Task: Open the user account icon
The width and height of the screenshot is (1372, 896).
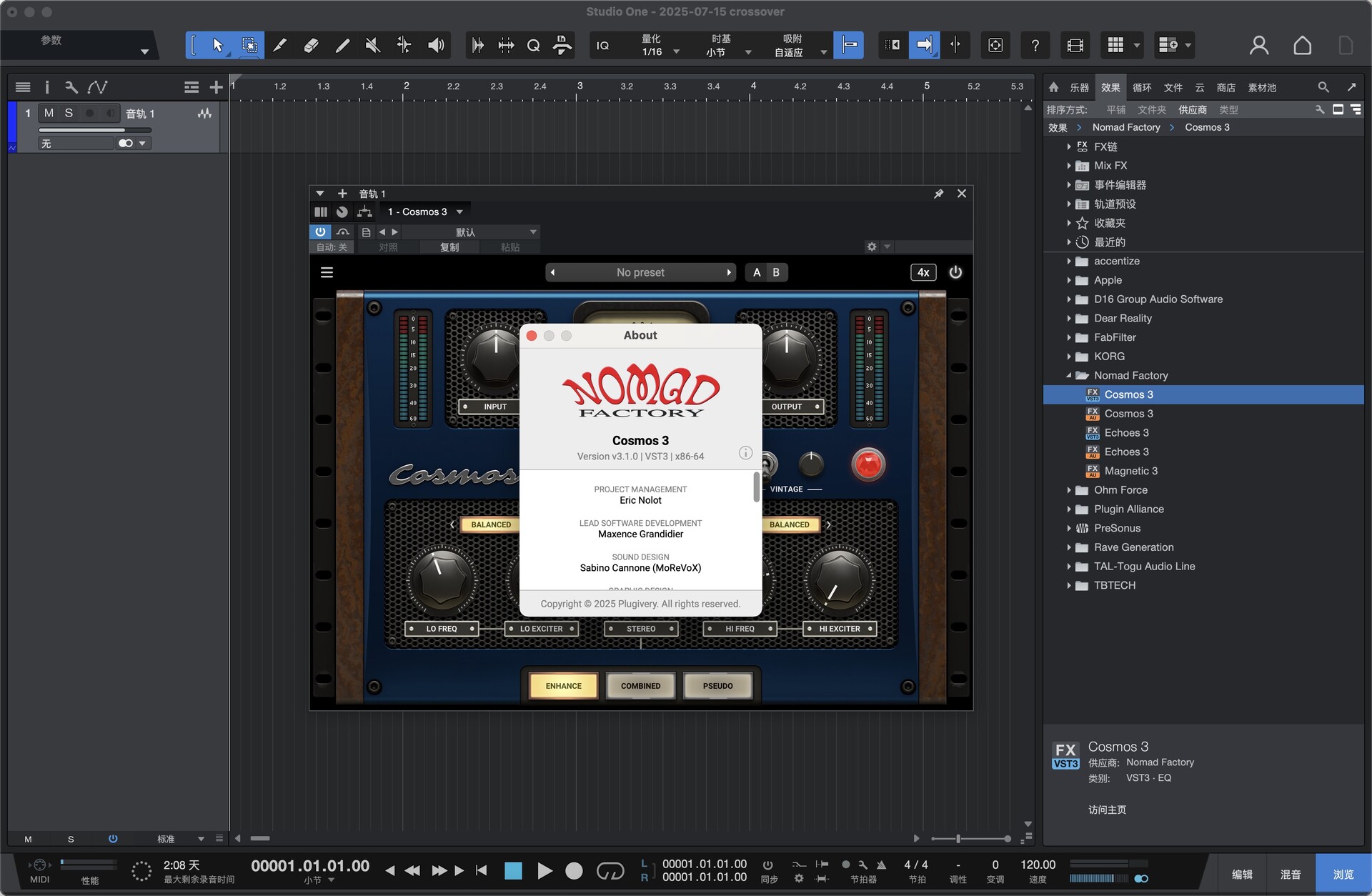Action: click(x=1259, y=46)
